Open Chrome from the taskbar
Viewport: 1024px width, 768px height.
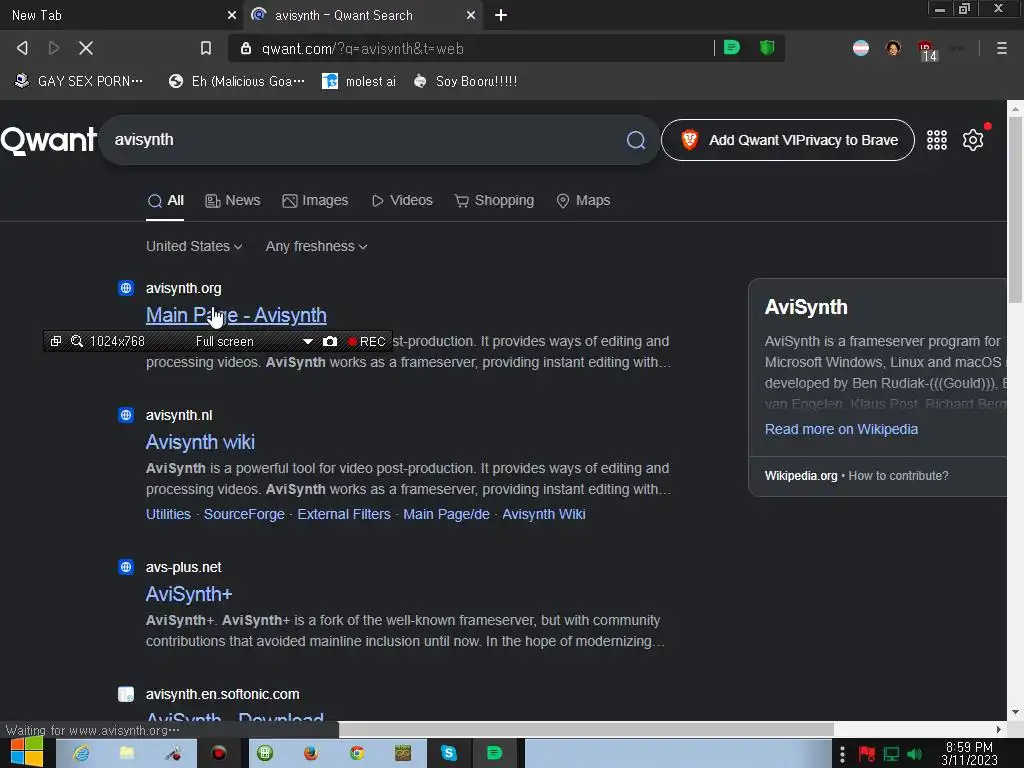(357, 753)
